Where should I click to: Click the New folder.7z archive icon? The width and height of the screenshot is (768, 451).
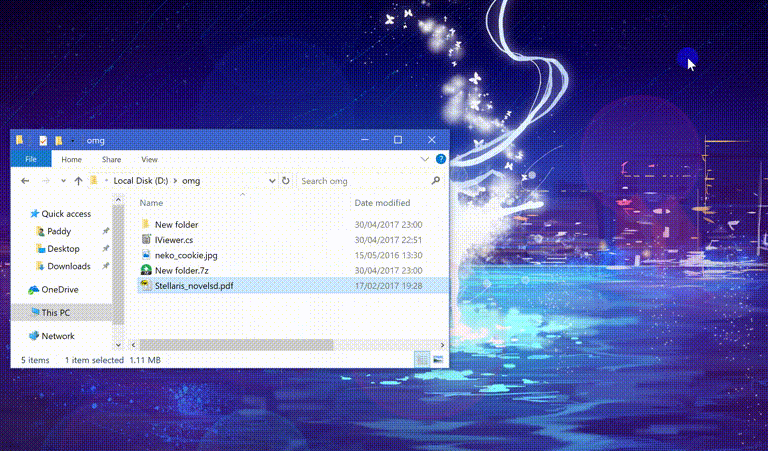coord(146,270)
